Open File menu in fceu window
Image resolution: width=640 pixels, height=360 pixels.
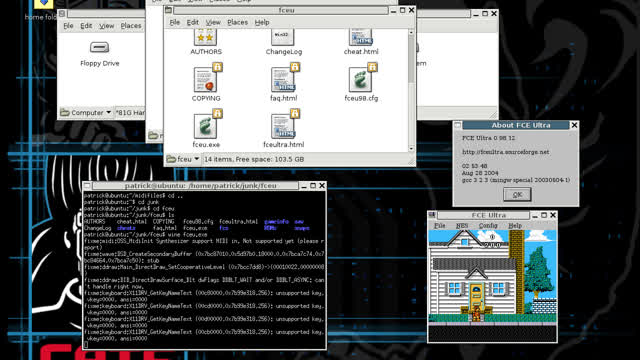point(175,22)
